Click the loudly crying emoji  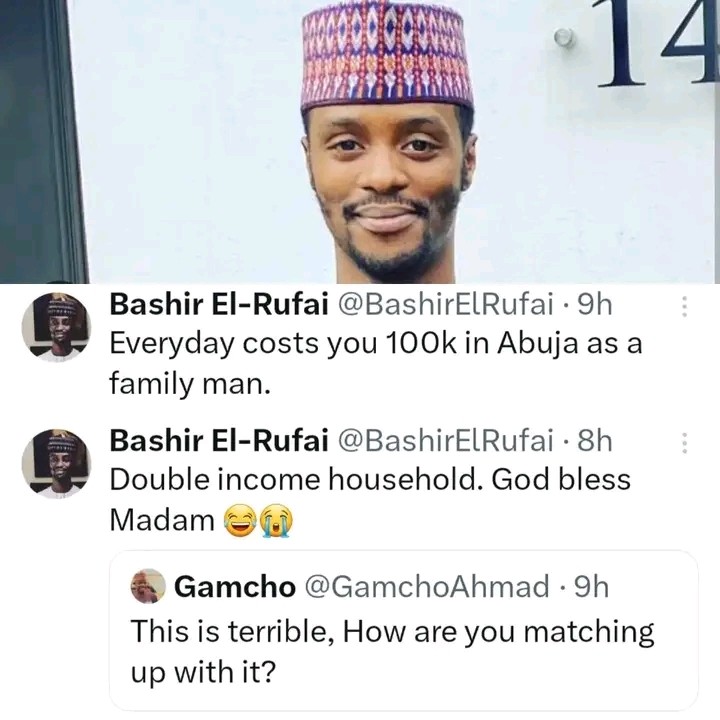tap(276, 521)
